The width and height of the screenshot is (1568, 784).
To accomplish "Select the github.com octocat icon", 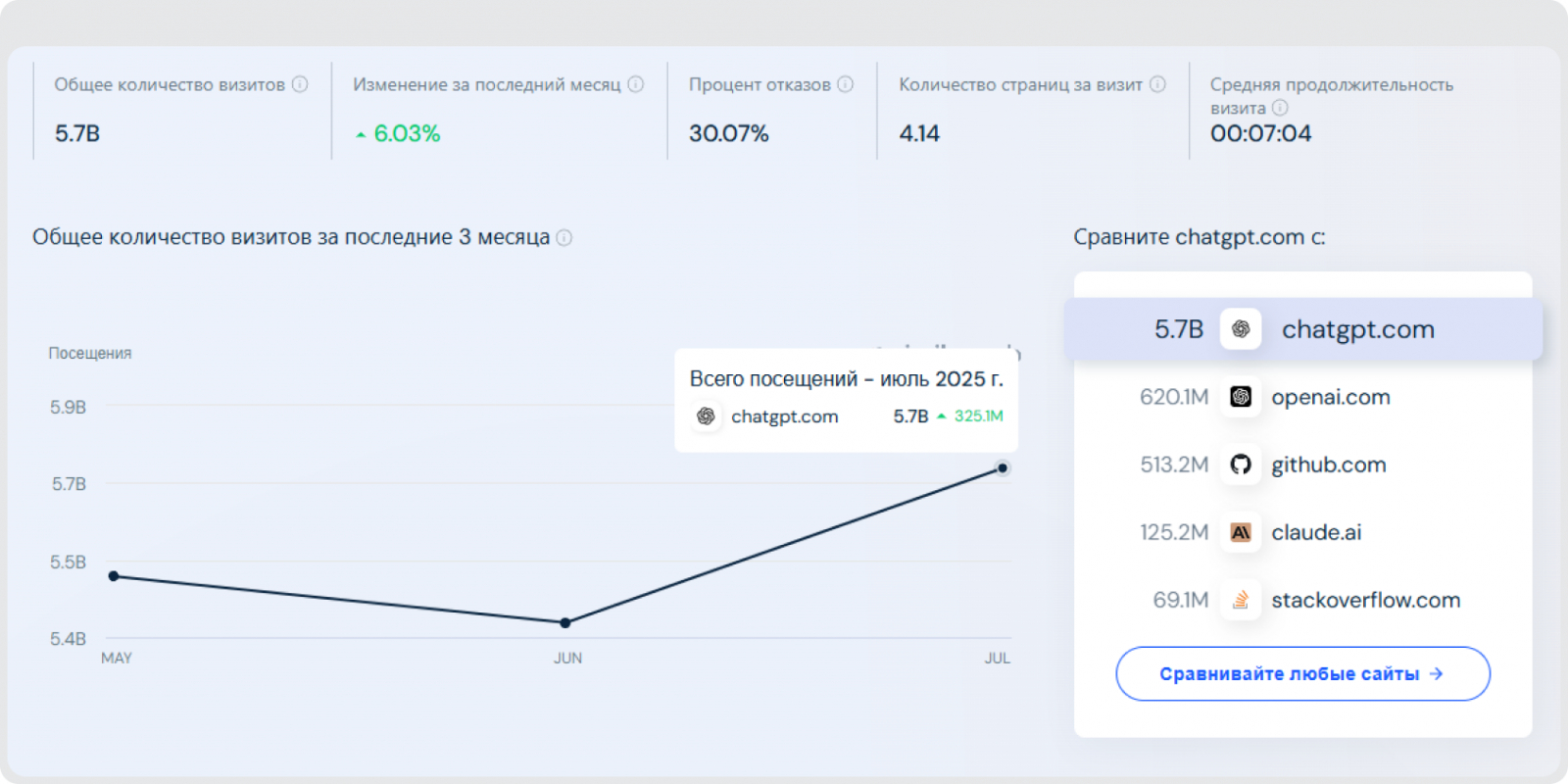I will [1241, 465].
